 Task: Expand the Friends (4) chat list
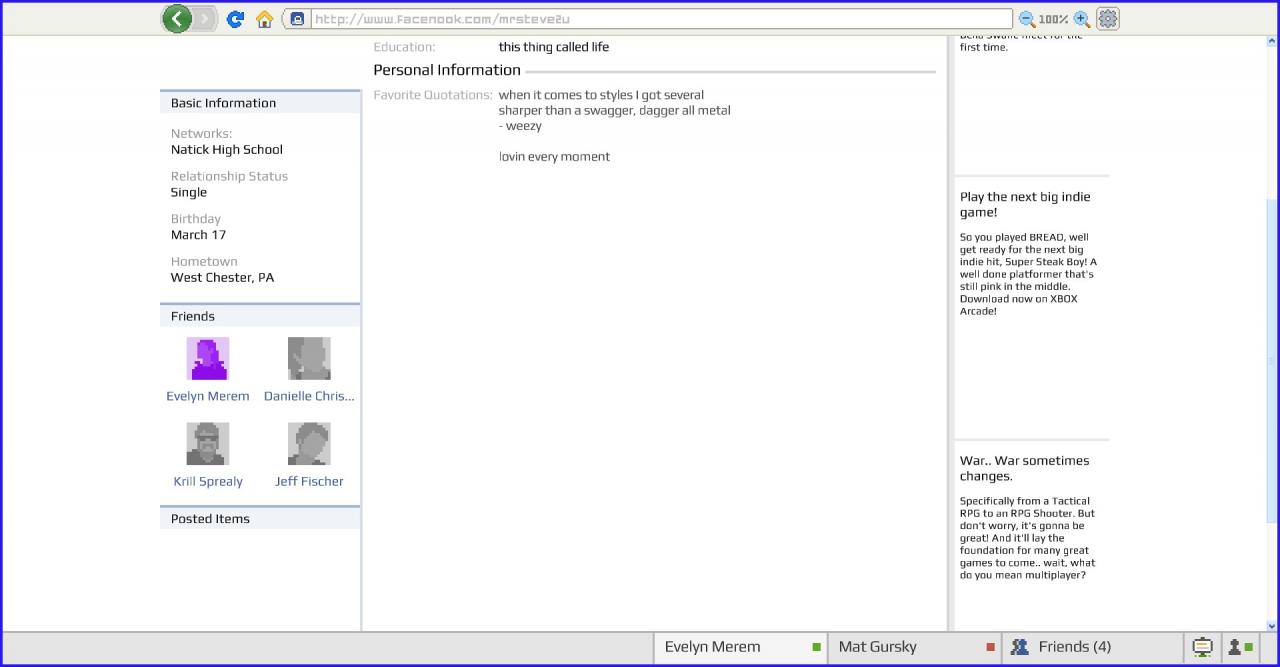[x=1064, y=647]
